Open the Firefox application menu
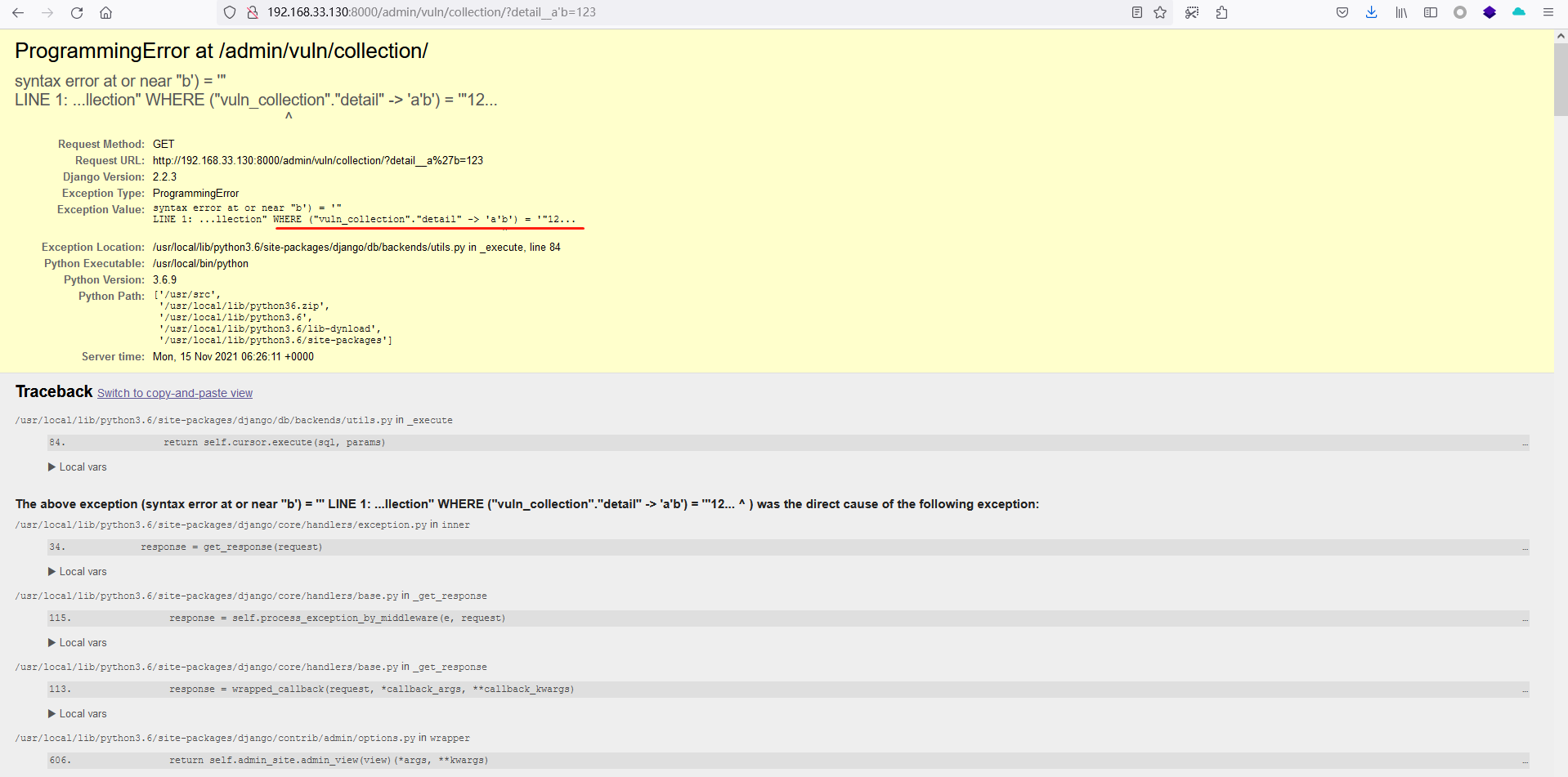Image resolution: width=1568 pixels, height=777 pixels. (x=1549, y=12)
